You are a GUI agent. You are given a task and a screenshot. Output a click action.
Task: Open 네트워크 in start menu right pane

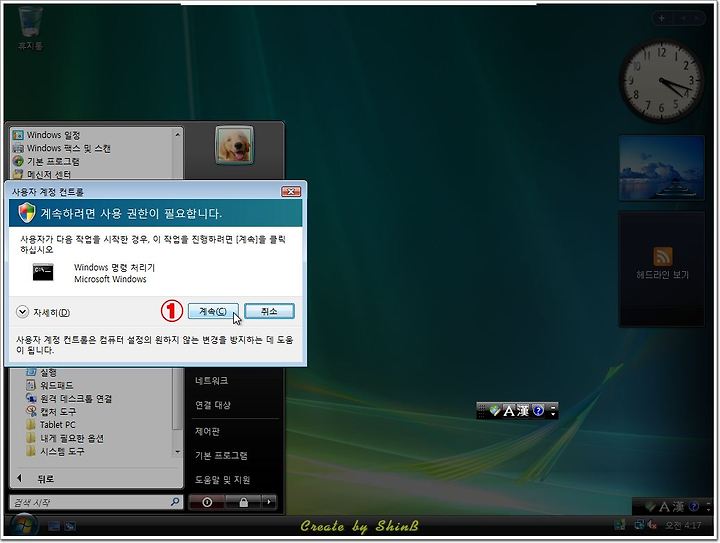(x=211, y=381)
